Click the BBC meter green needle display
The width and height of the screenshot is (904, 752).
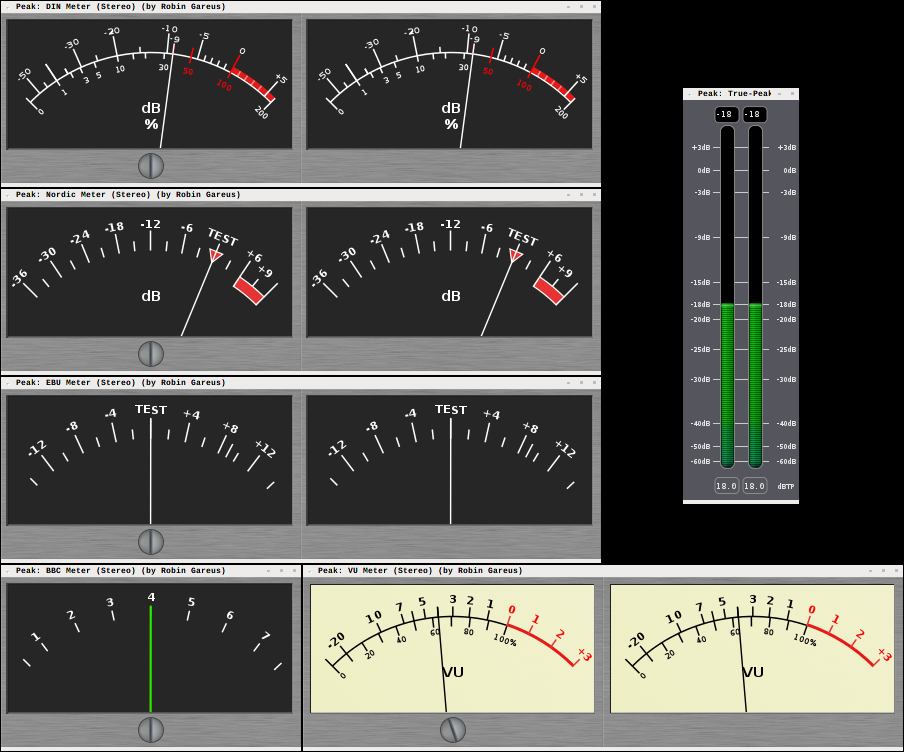[150, 648]
